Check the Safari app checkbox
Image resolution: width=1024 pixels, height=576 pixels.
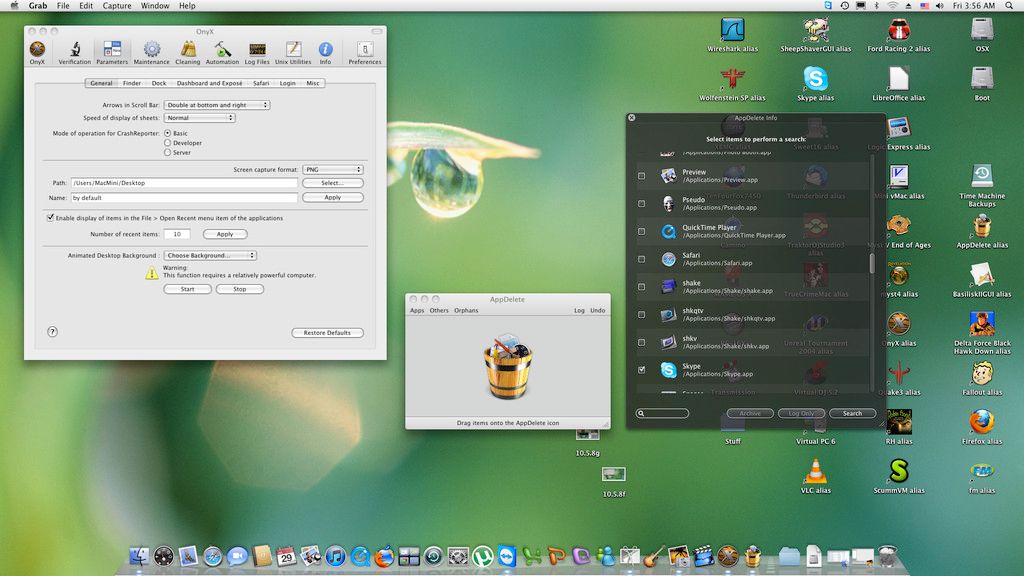(x=641, y=259)
